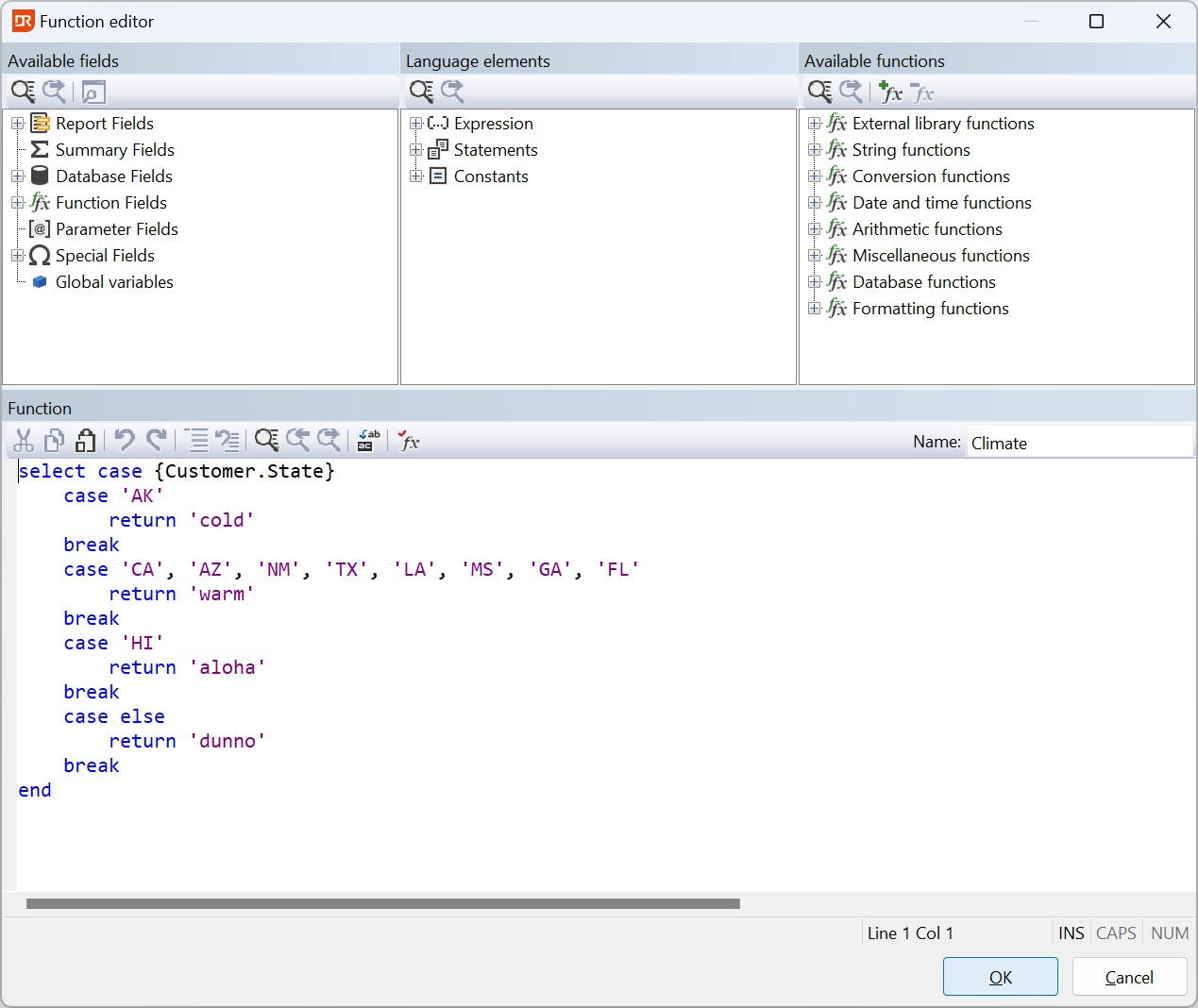Click the Replace (ab/ac) icon
This screenshot has width=1198, height=1008.
[368, 441]
